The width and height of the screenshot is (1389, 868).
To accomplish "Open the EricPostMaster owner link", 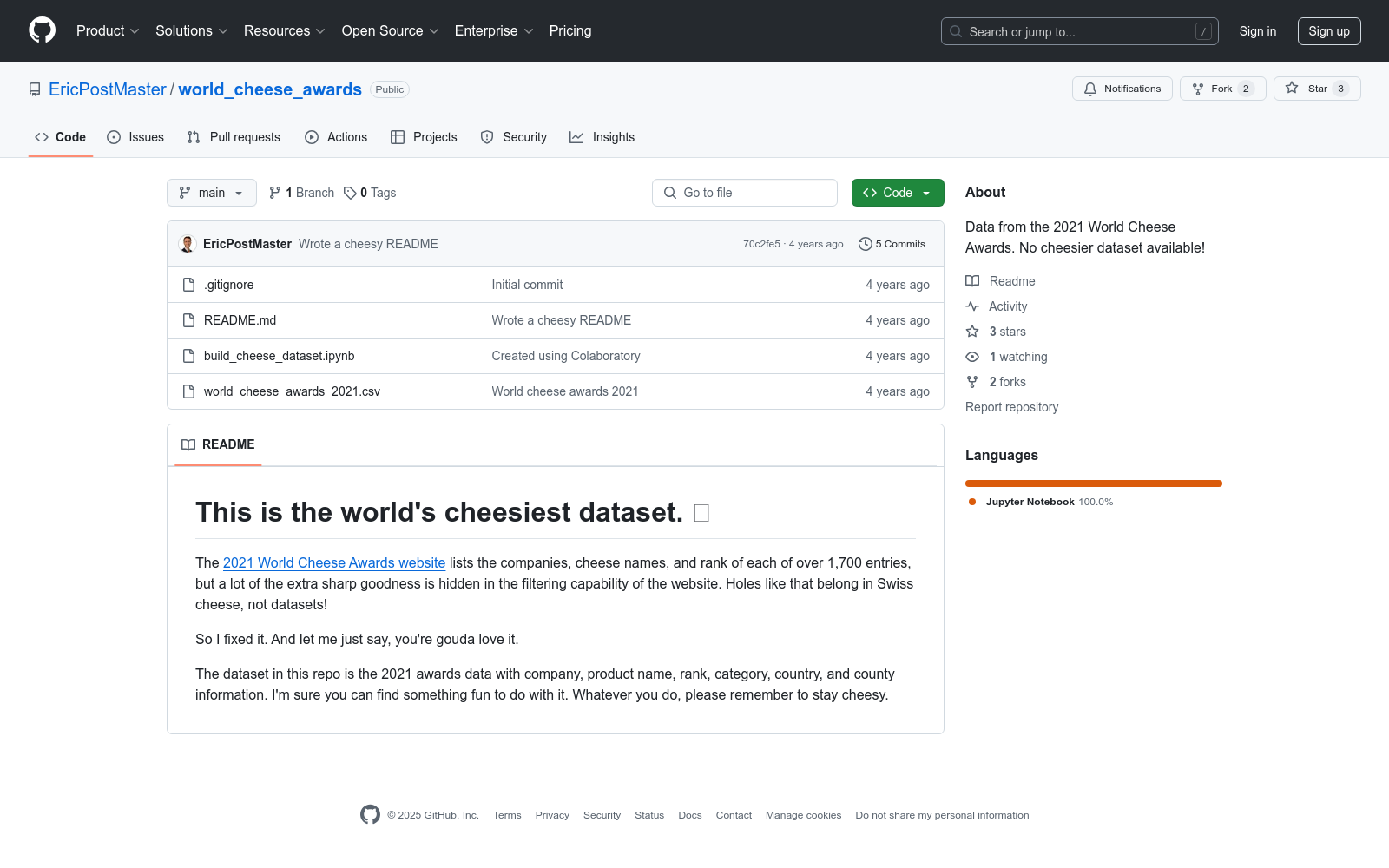I will 108,89.
